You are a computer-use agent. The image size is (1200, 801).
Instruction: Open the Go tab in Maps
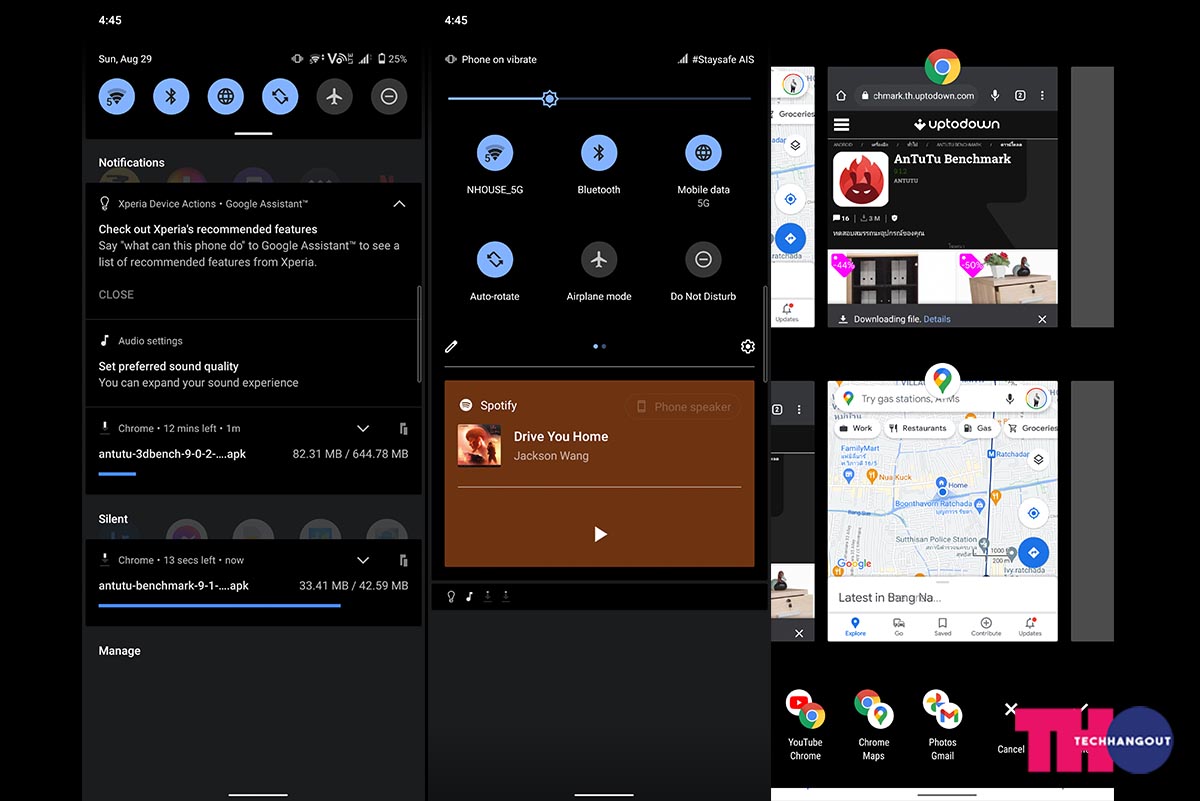tap(899, 627)
